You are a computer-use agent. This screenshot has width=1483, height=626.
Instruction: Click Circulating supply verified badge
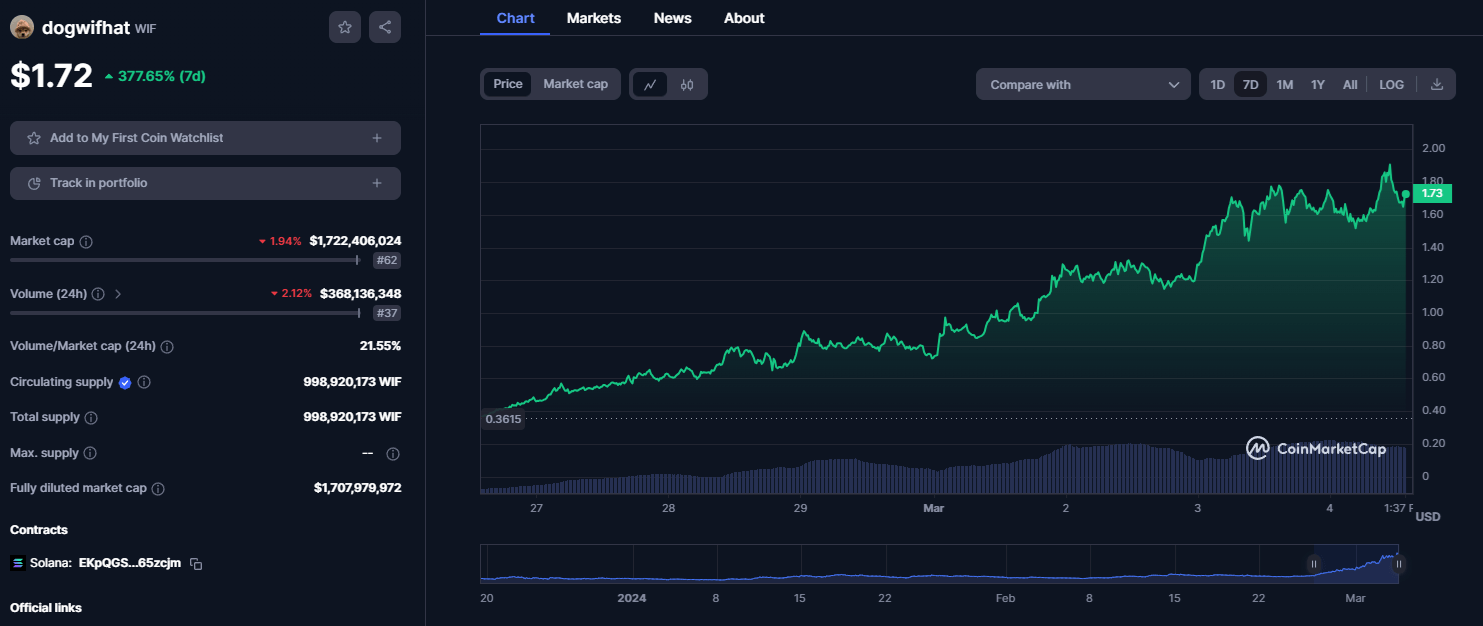[125, 382]
